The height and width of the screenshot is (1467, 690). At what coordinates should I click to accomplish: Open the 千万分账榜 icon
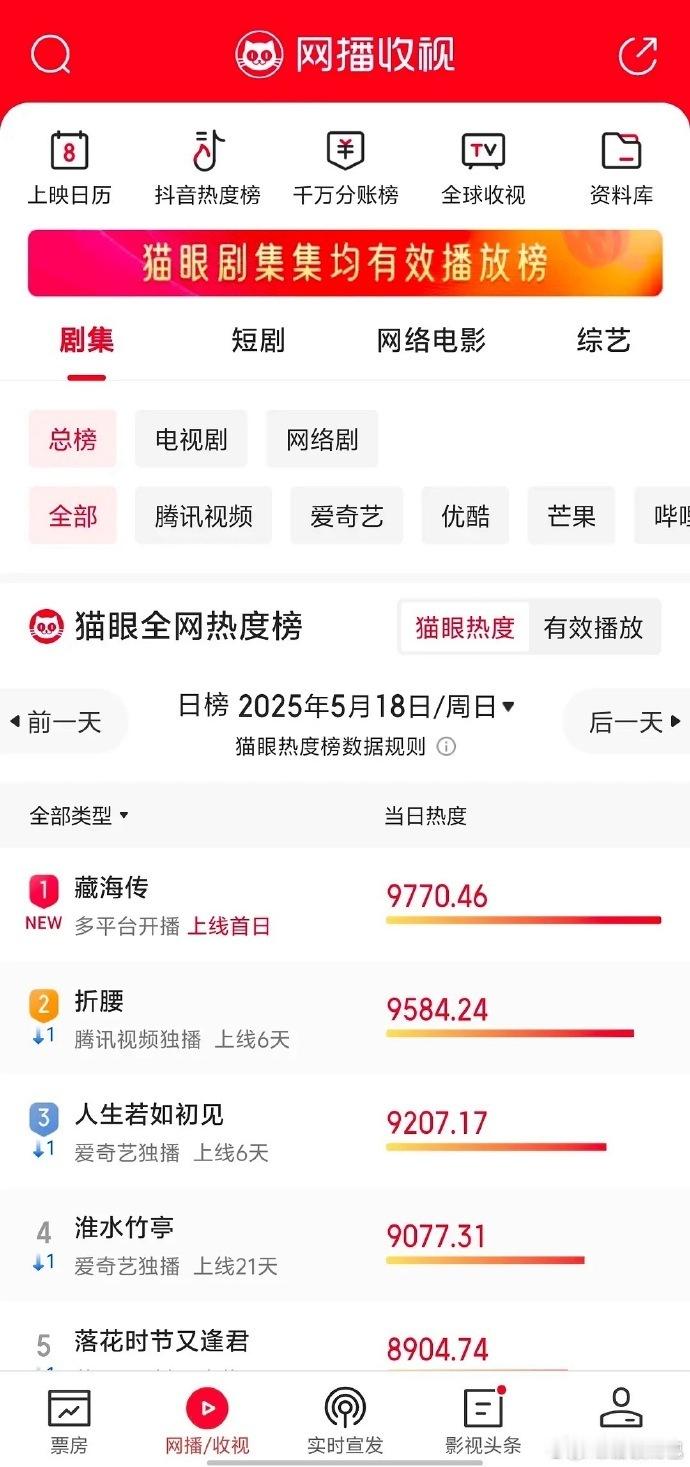[345, 151]
